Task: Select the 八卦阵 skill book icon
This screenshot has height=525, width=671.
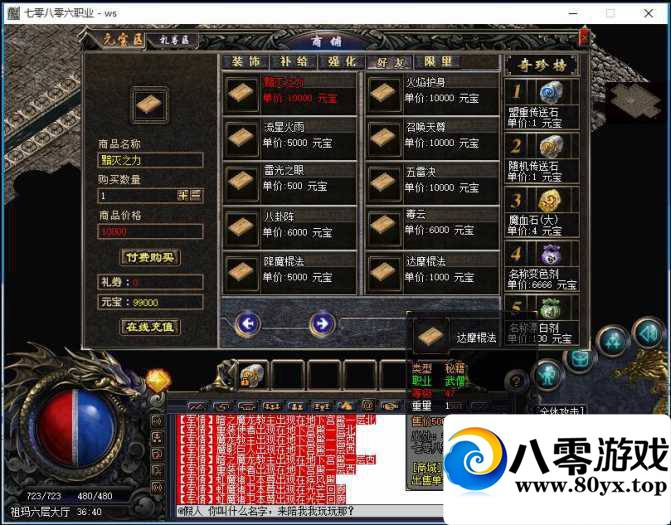Action: [241, 228]
